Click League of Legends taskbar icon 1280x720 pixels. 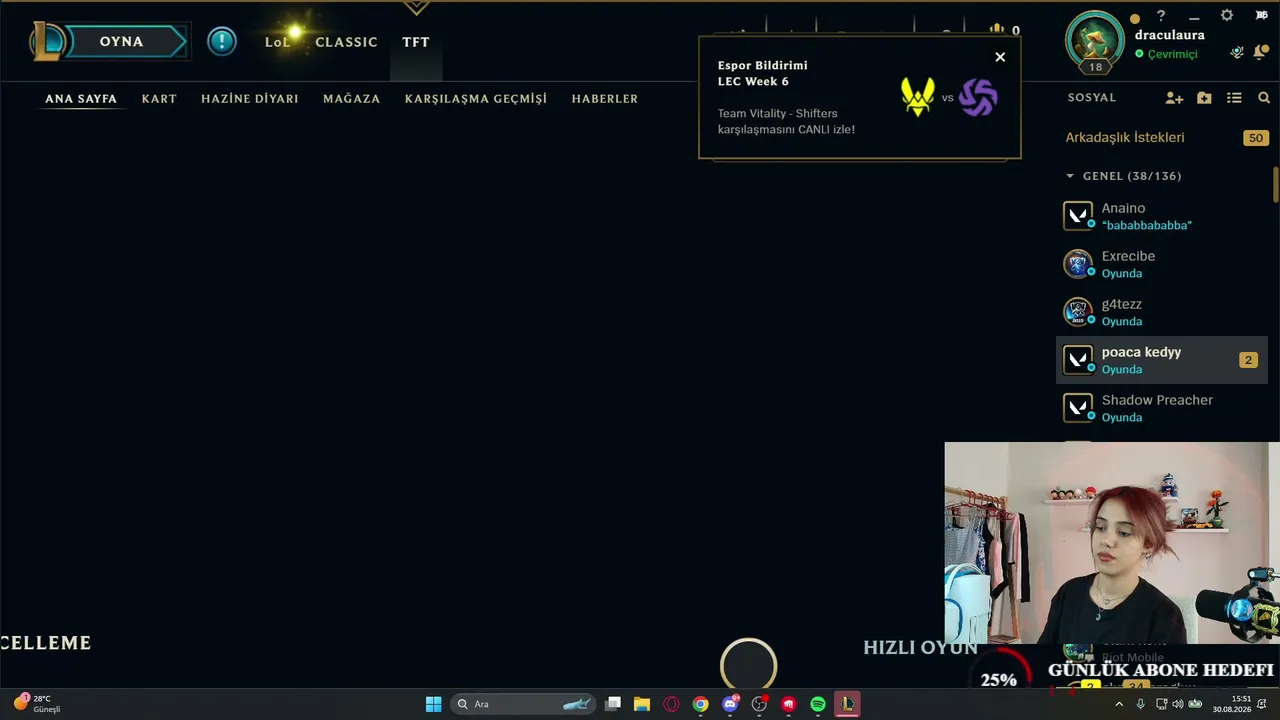[x=847, y=704]
